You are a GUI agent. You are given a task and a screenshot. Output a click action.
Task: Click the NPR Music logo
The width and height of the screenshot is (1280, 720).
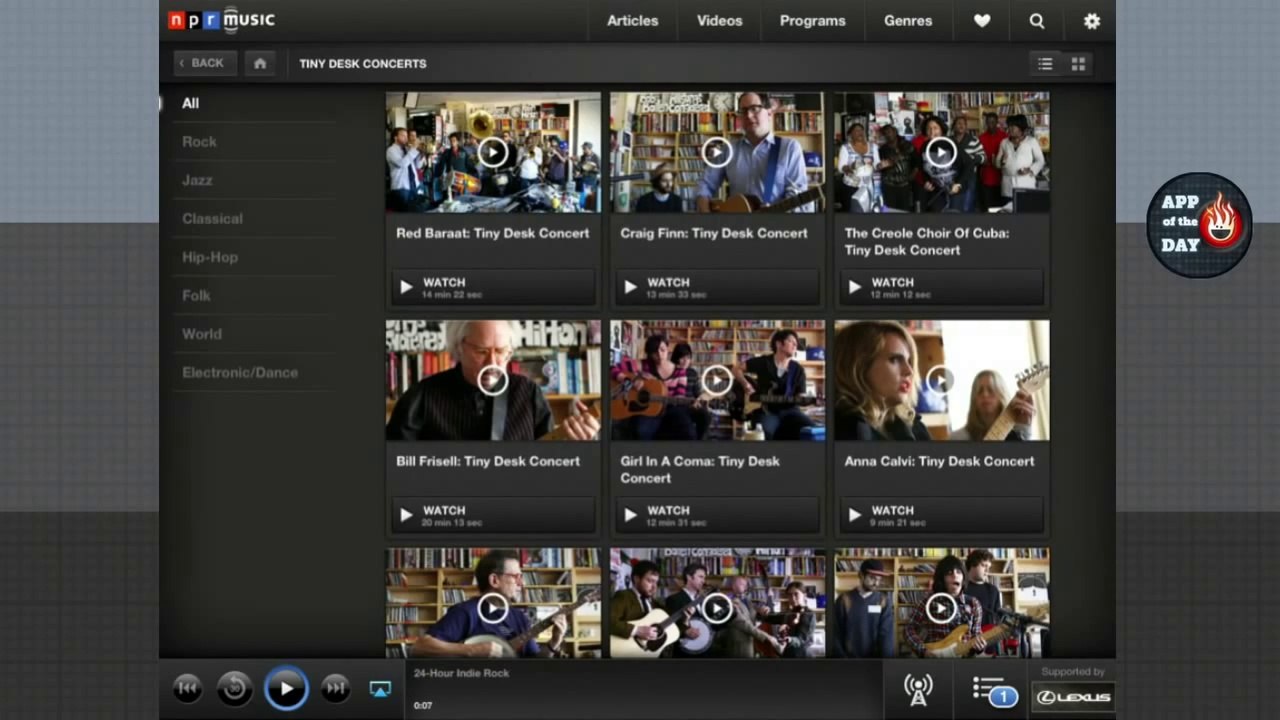tap(221, 19)
